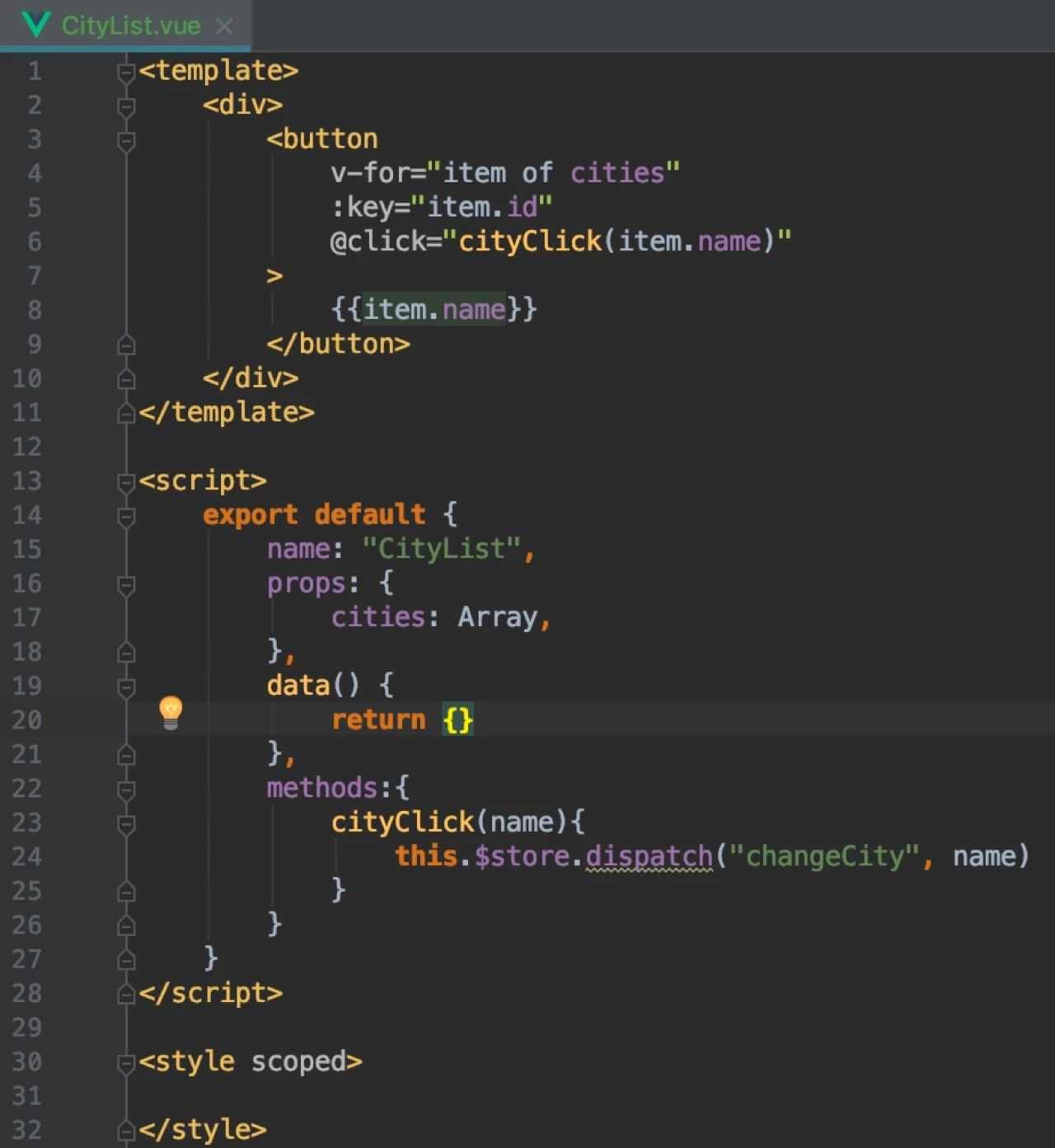
Task: Collapse the methods block on line 22
Action: (x=126, y=790)
